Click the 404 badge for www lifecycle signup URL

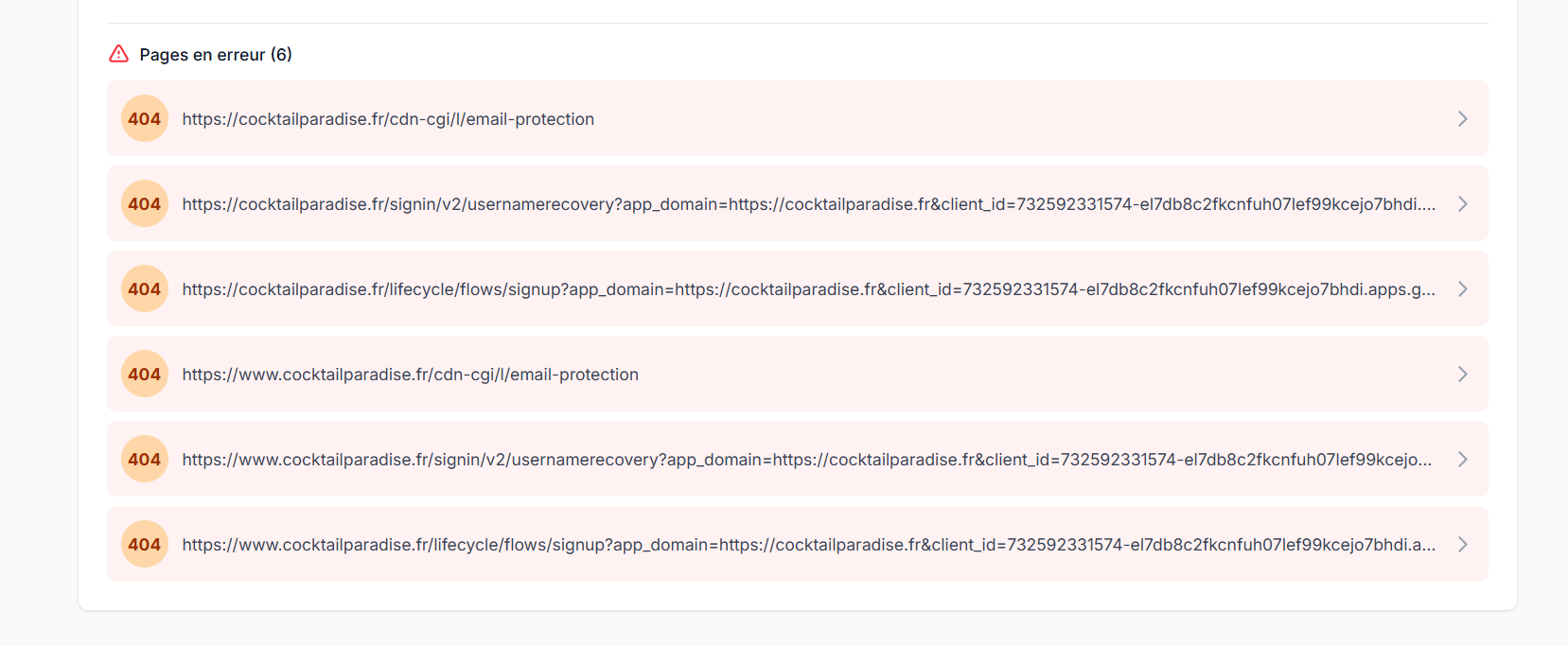click(x=145, y=544)
